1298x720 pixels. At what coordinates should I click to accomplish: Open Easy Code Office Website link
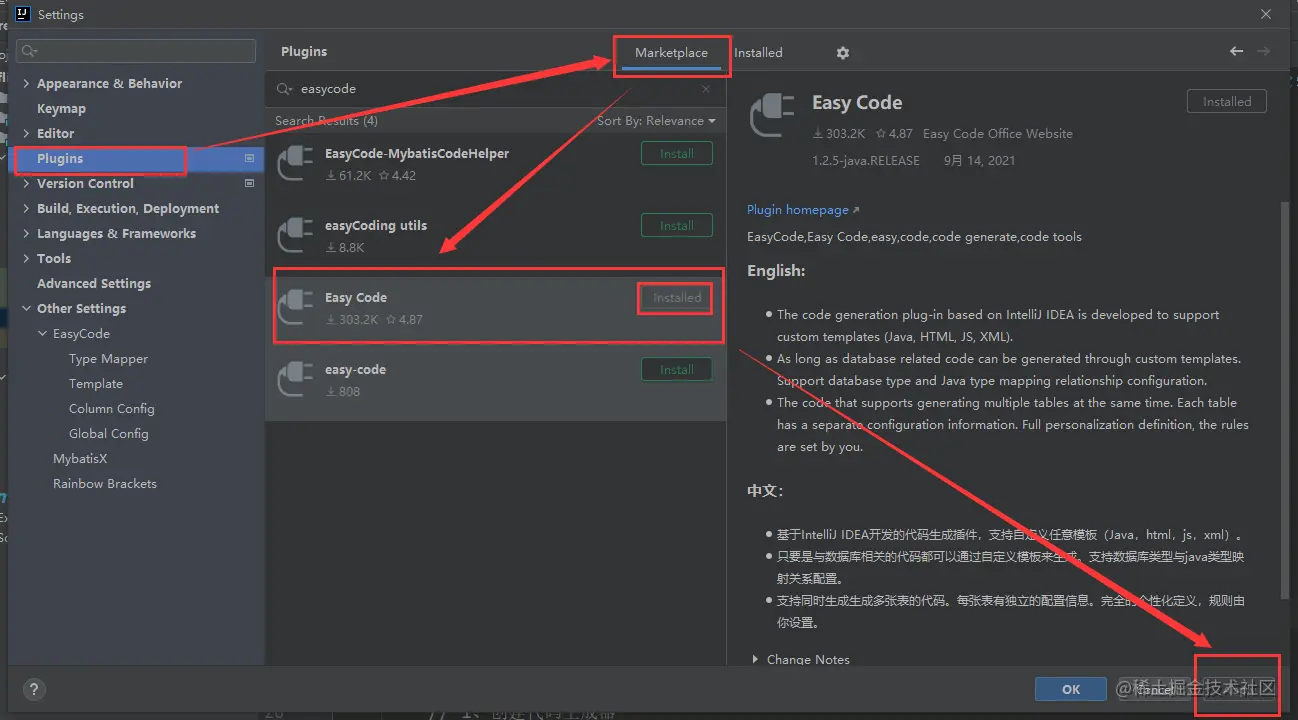click(997, 134)
